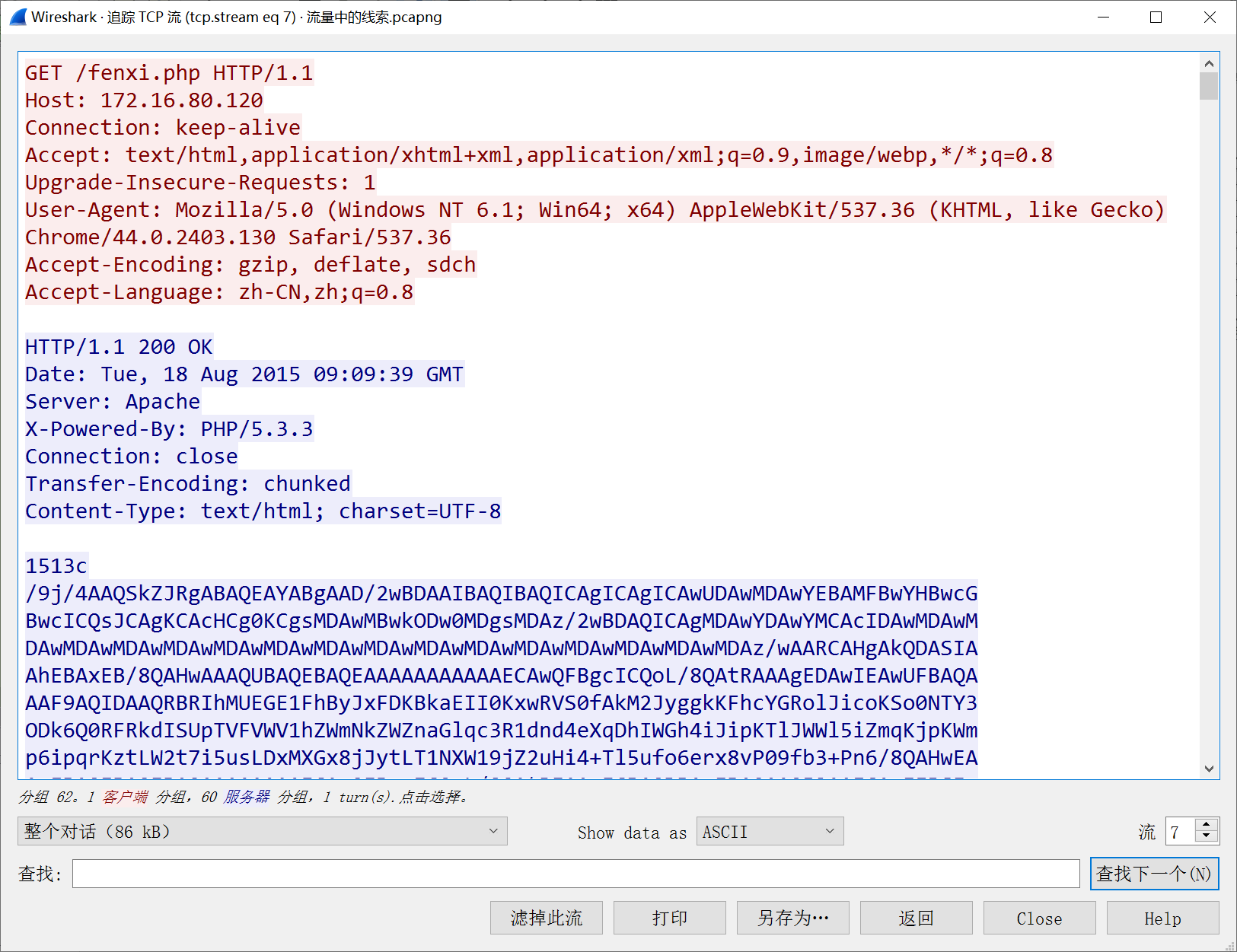This screenshot has height=952, width=1237.
Task: Click the chunk size '1513c' line
Action: 56,566
